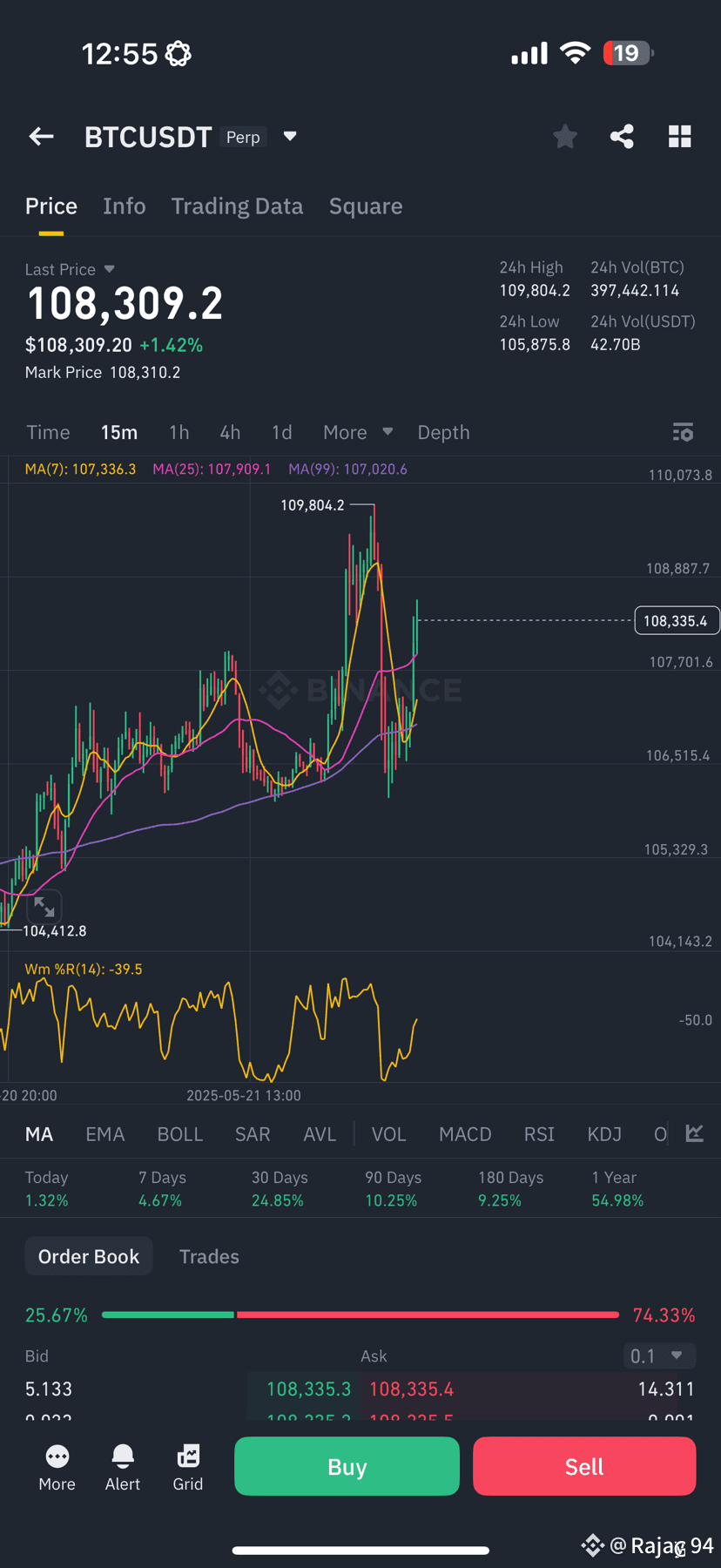Screen dimensions: 721x1568
Task: Select the Time chart interval
Action: pyautogui.click(x=48, y=432)
